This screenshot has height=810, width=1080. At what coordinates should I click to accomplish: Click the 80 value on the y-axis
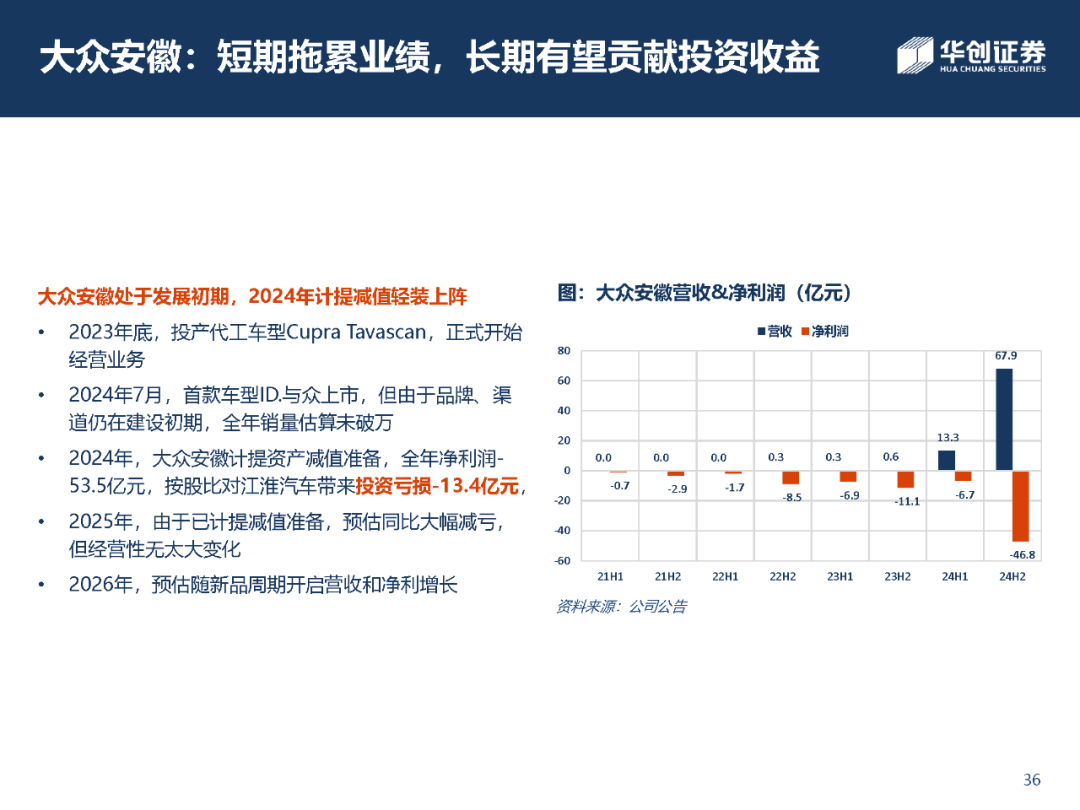pyautogui.click(x=563, y=351)
